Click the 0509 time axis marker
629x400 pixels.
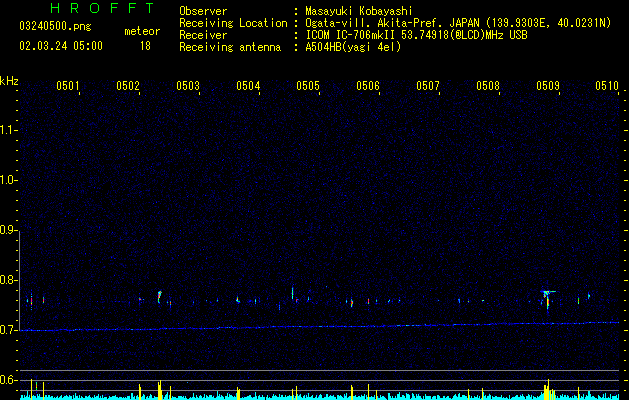click(x=548, y=86)
